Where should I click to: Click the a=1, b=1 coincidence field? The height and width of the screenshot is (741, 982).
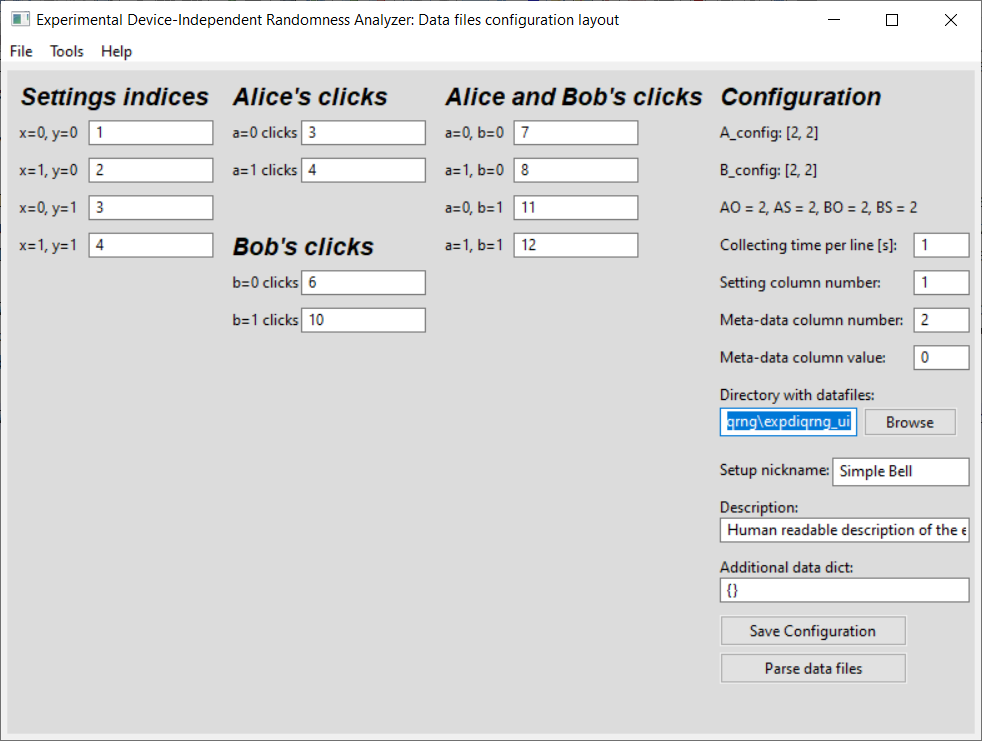(576, 245)
